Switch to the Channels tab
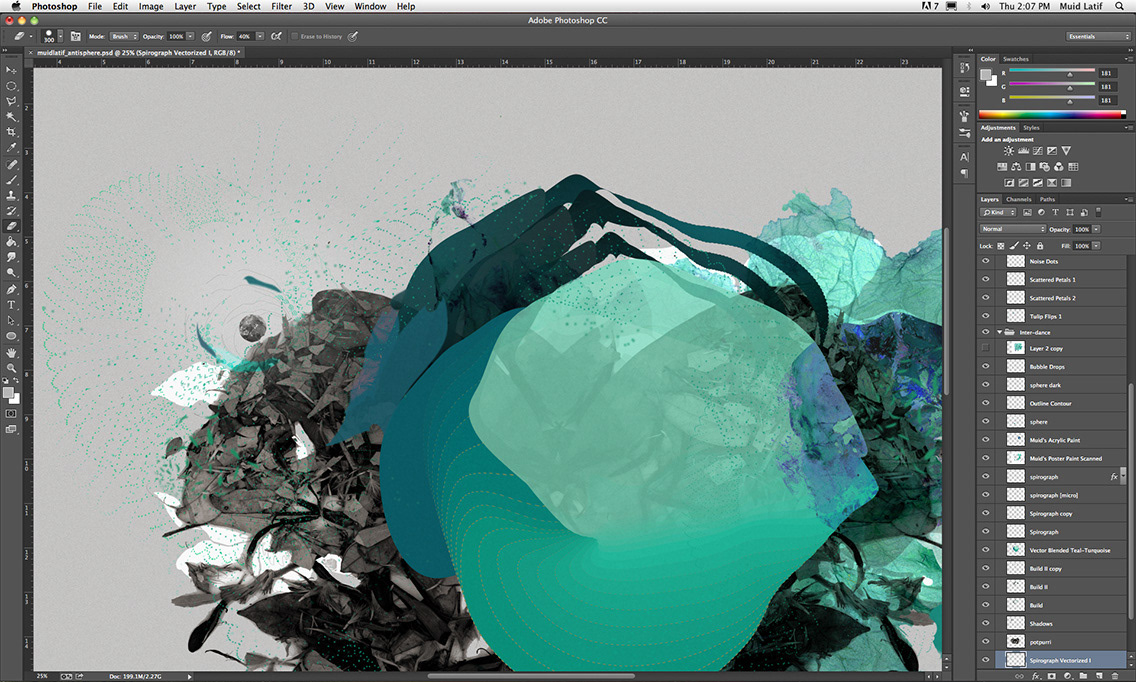Image resolution: width=1136 pixels, height=682 pixels. [x=1019, y=199]
